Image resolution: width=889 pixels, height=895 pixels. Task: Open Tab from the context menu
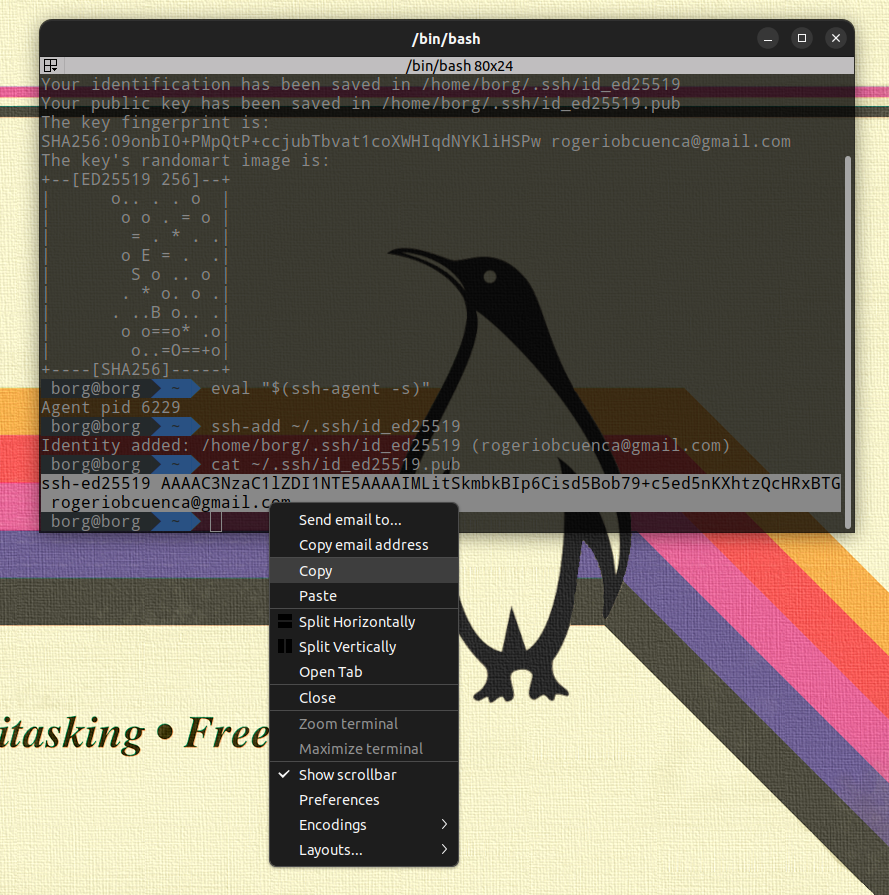(x=330, y=672)
